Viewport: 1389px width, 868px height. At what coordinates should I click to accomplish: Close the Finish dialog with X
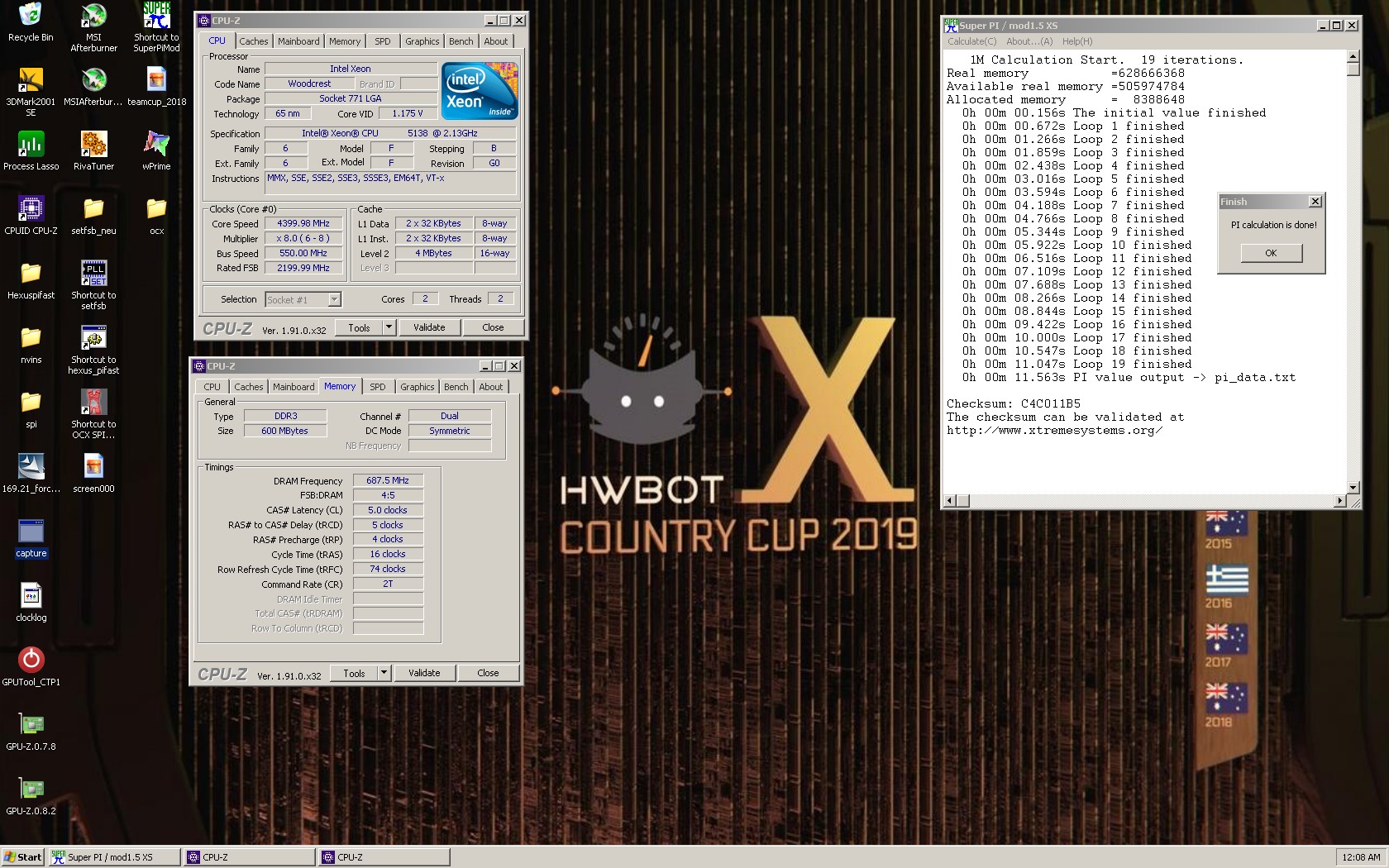tap(1315, 202)
